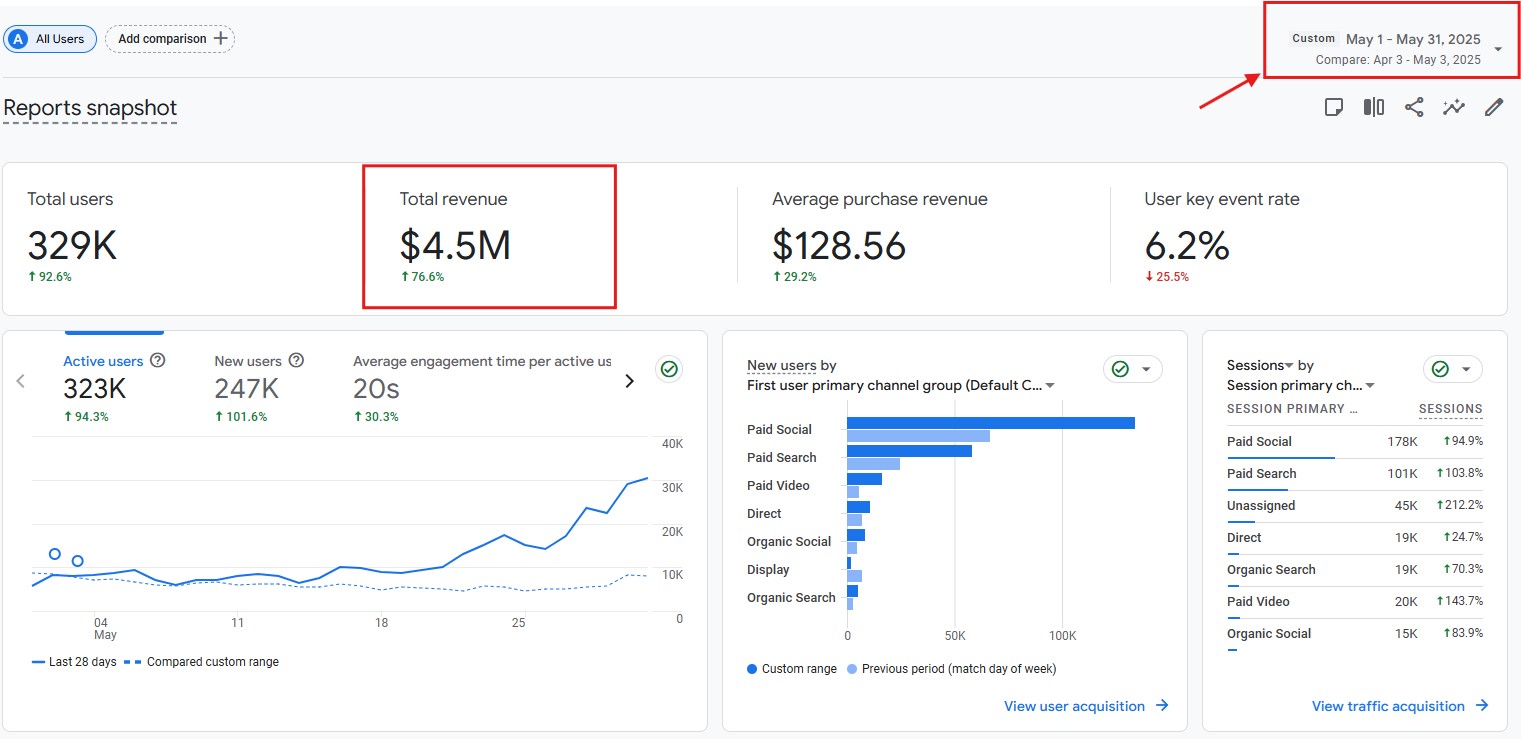Open the annotations note icon

tap(1333, 107)
